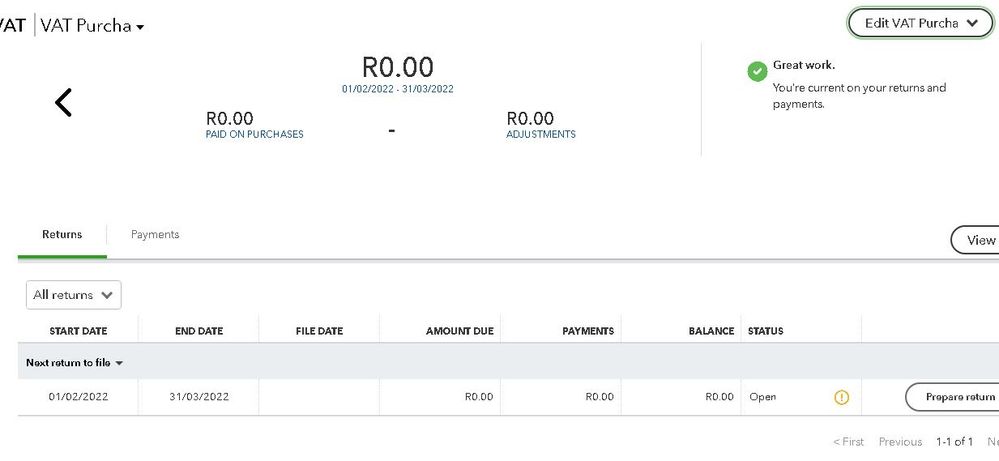Go to the Previous page link
This screenshot has height=461, width=999.
point(900,442)
